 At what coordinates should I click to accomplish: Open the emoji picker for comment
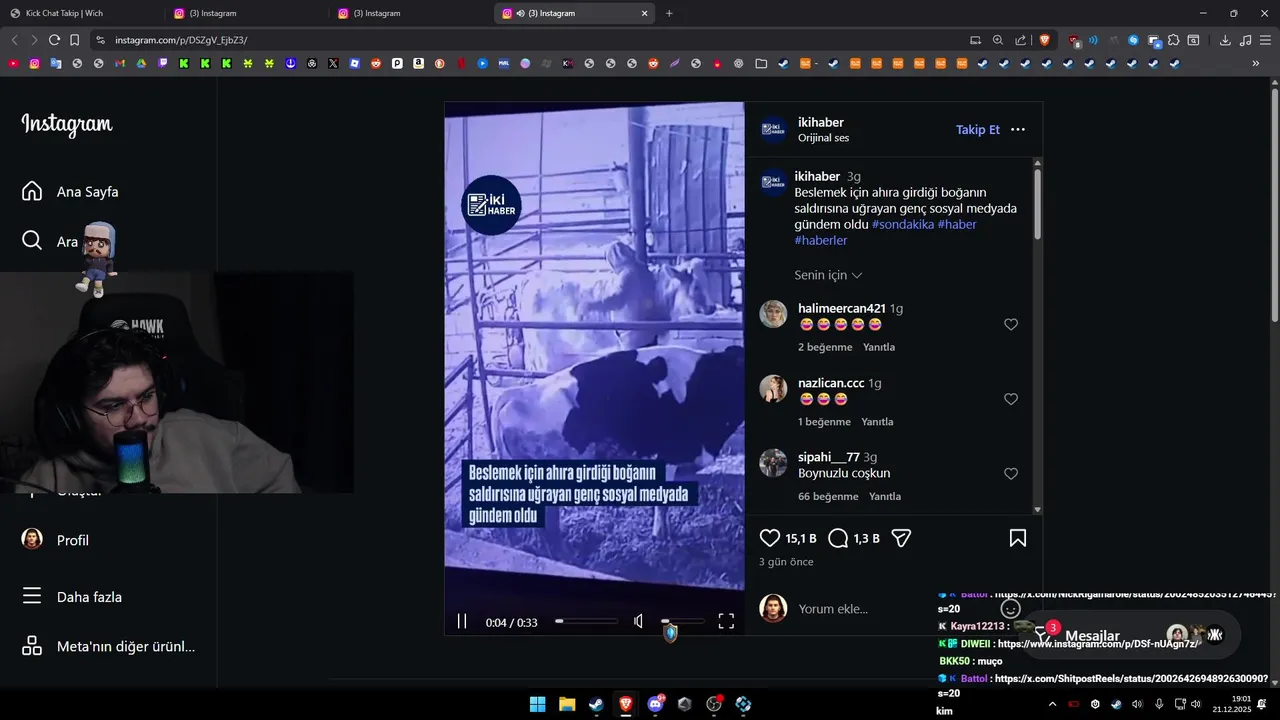[x=1010, y=608]
